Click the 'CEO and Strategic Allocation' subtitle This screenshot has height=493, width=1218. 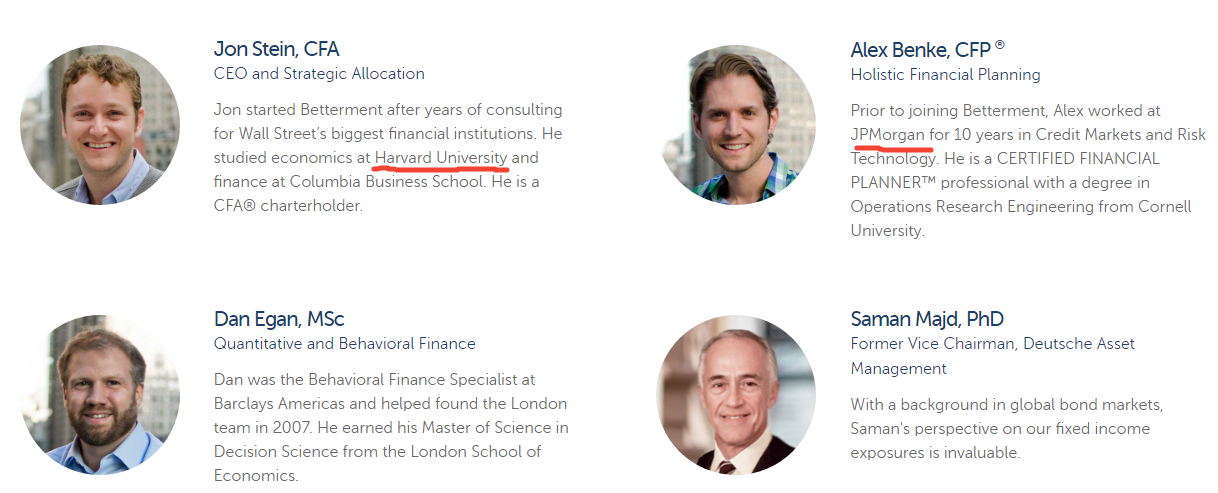319,74
